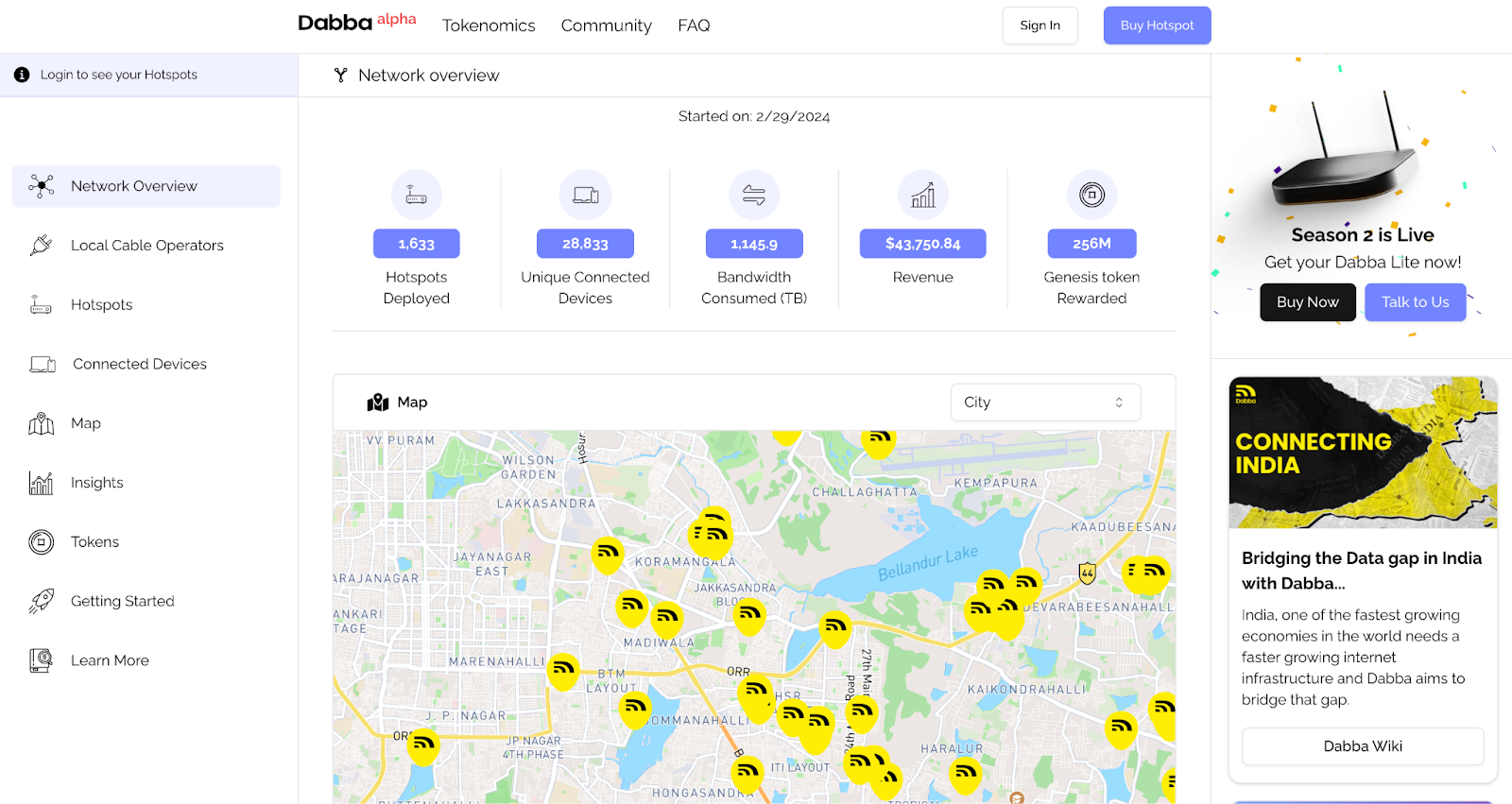Go to Tokens sidebar item

pos(146,542)
